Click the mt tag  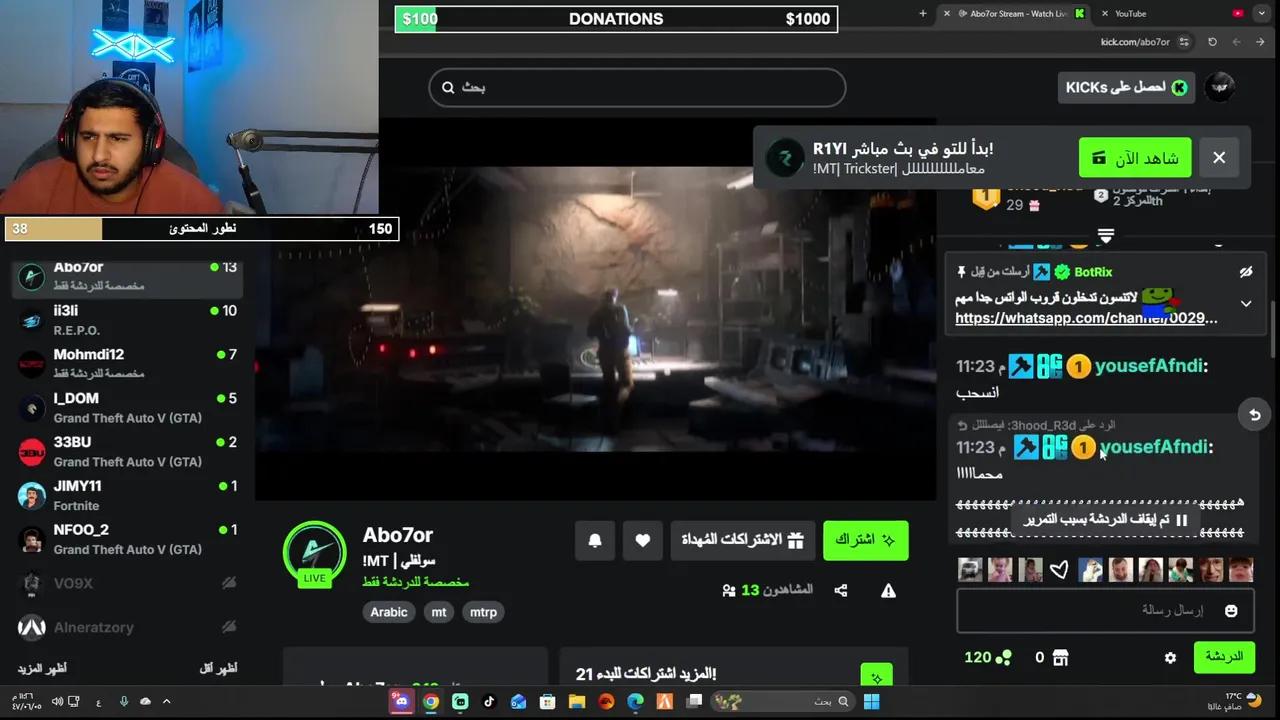pyautogui.click(x=439, y=612)
